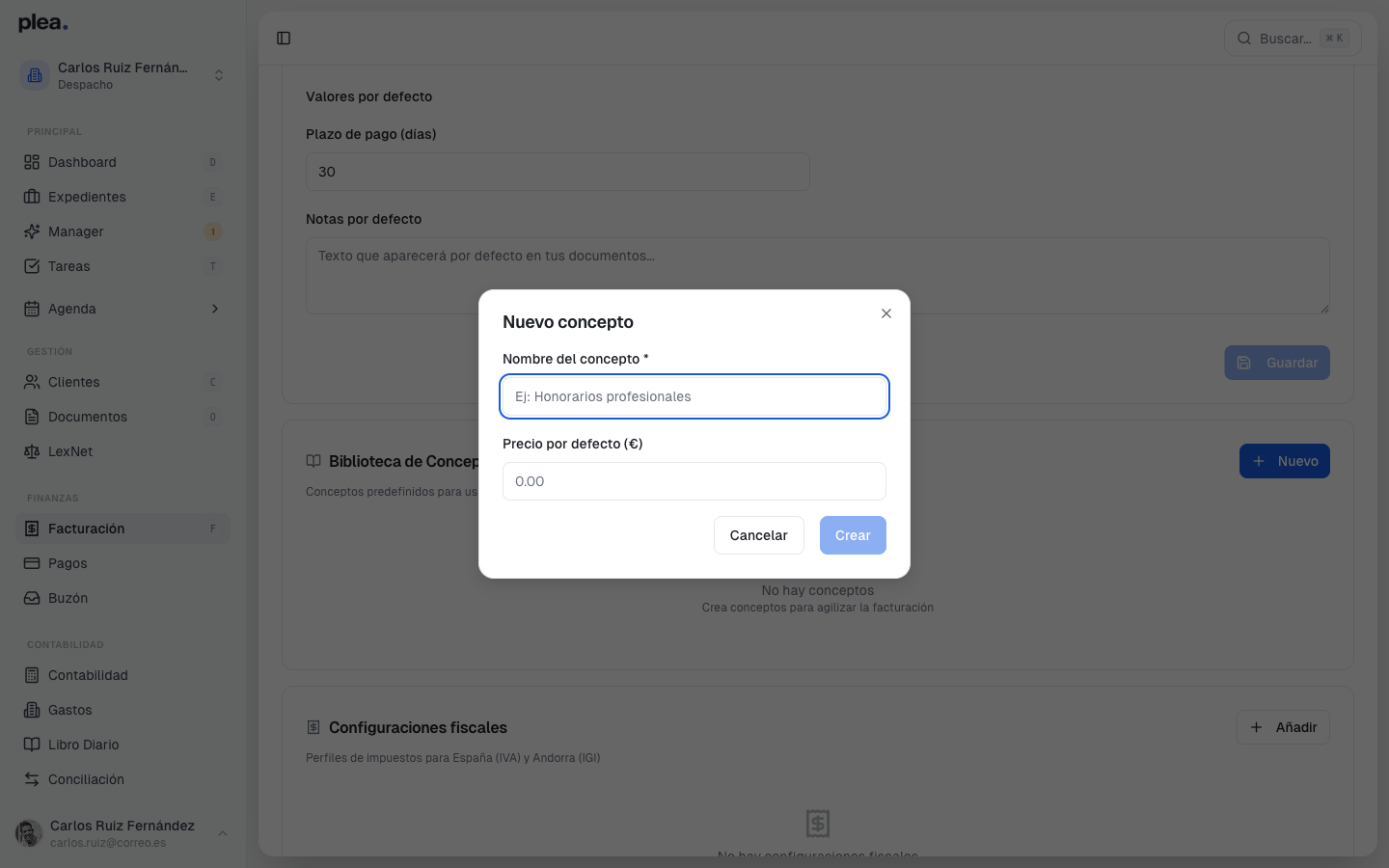
Task: Click the Crear button
Action: pos(853,535)
